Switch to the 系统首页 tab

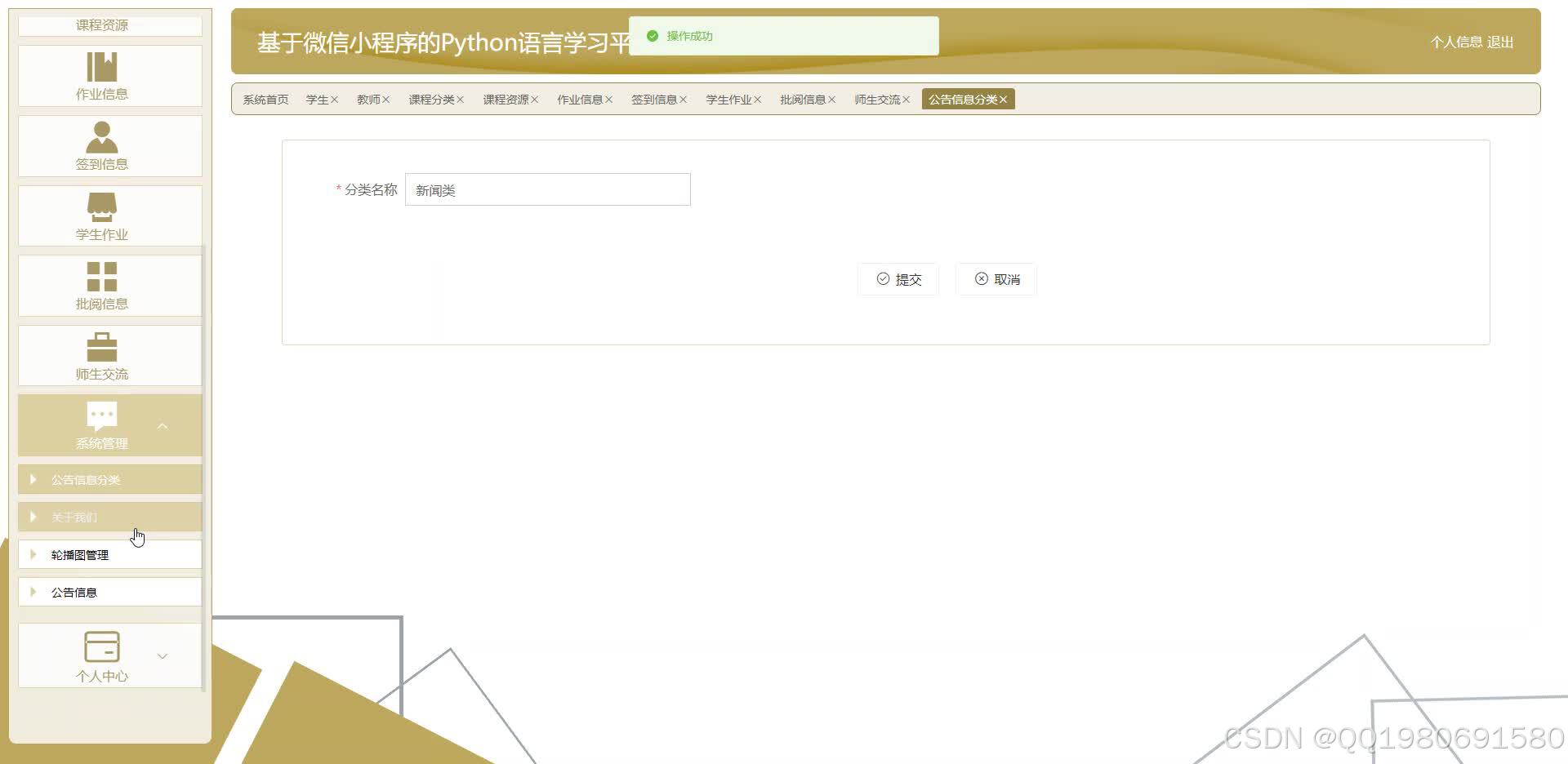(264, 99)
